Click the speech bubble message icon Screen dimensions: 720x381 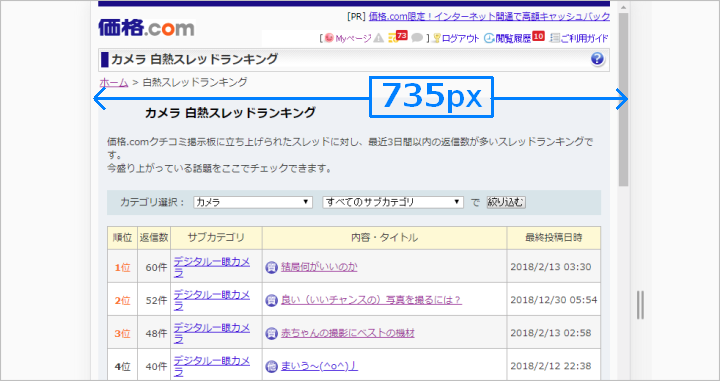(417, 38)
